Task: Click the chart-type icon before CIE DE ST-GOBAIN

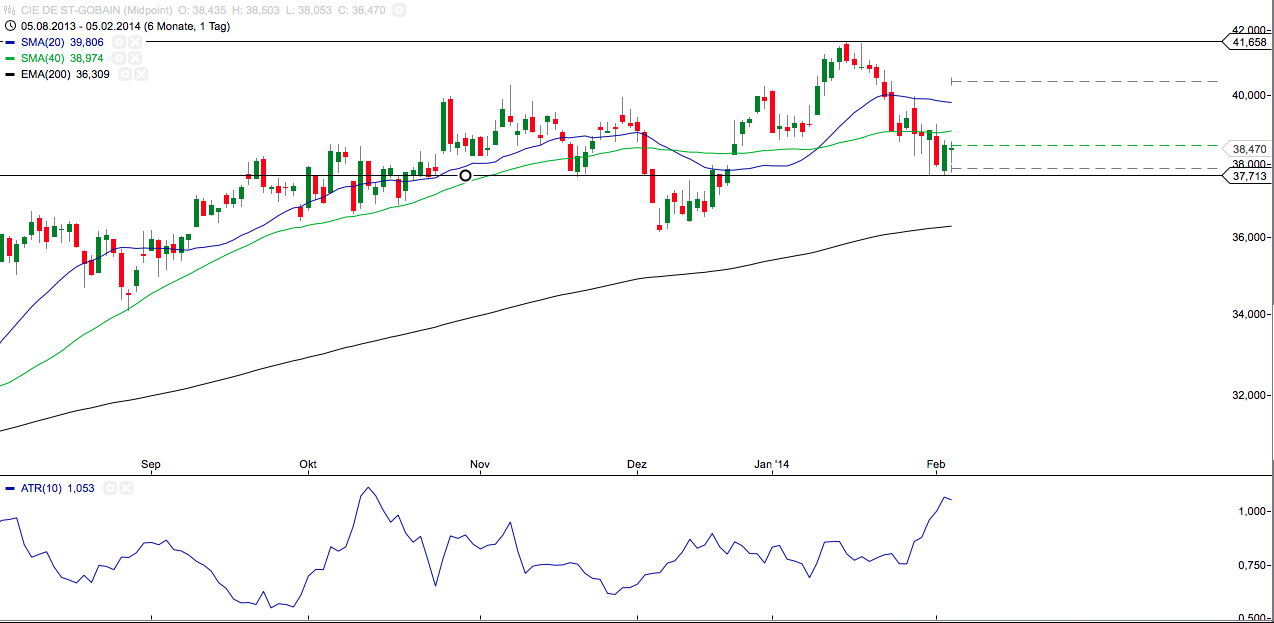Action: coord(10,9)
